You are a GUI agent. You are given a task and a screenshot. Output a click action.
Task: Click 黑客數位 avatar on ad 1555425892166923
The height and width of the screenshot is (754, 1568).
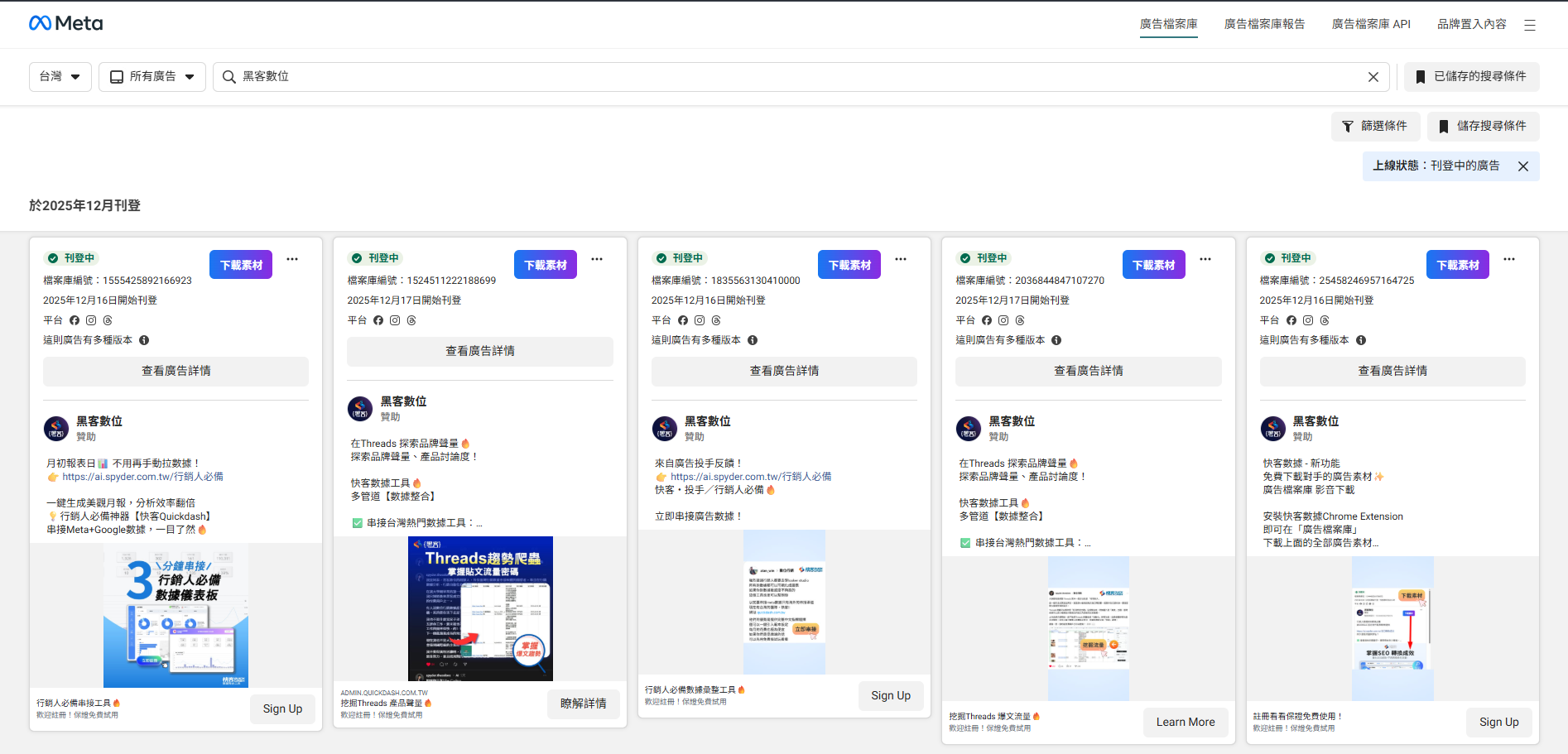point(56,429)
